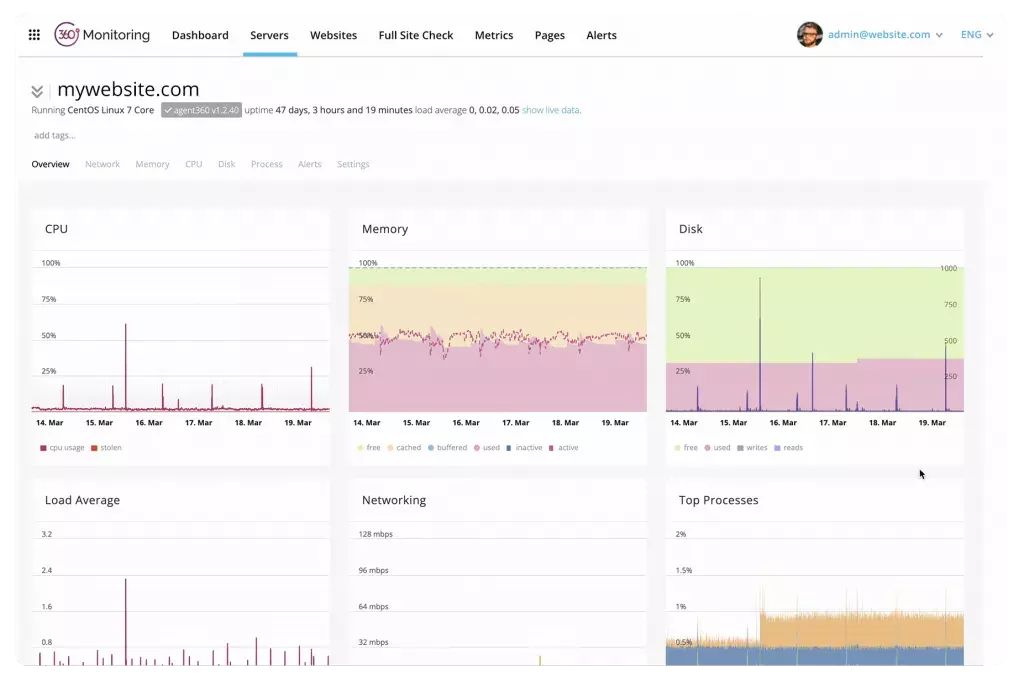The height and width of the screenshot is (686, 1024).
Task: Click the show live data link
Action: (551, 110)
